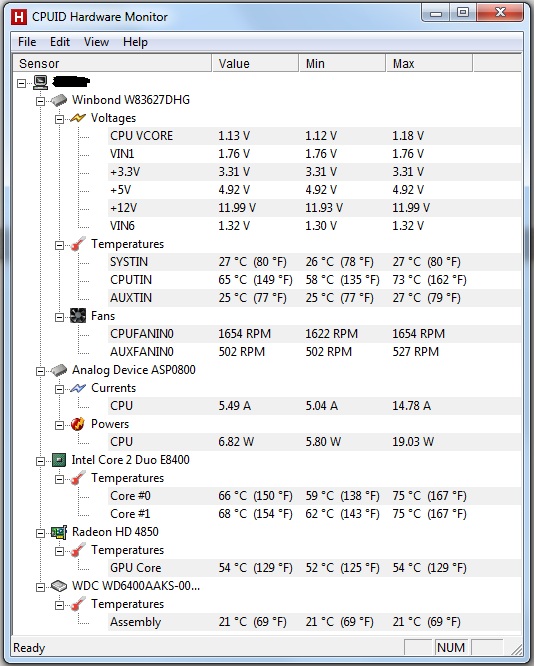Collapse the Radeon HD 4850 node

pos(40,533)
